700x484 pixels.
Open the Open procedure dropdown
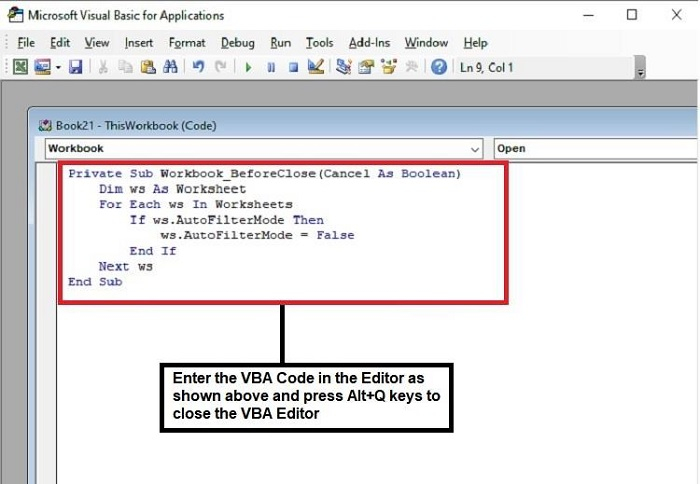[x=597, y=149]
